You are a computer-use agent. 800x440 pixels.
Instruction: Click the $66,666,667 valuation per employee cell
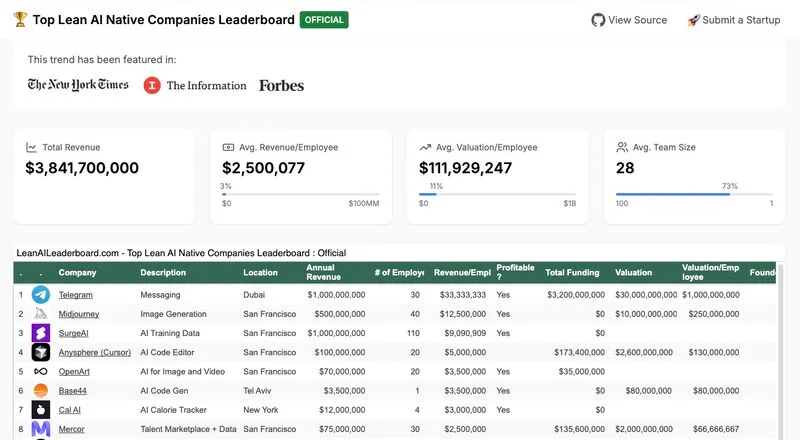pyautogui.click(x=716, y=429)
